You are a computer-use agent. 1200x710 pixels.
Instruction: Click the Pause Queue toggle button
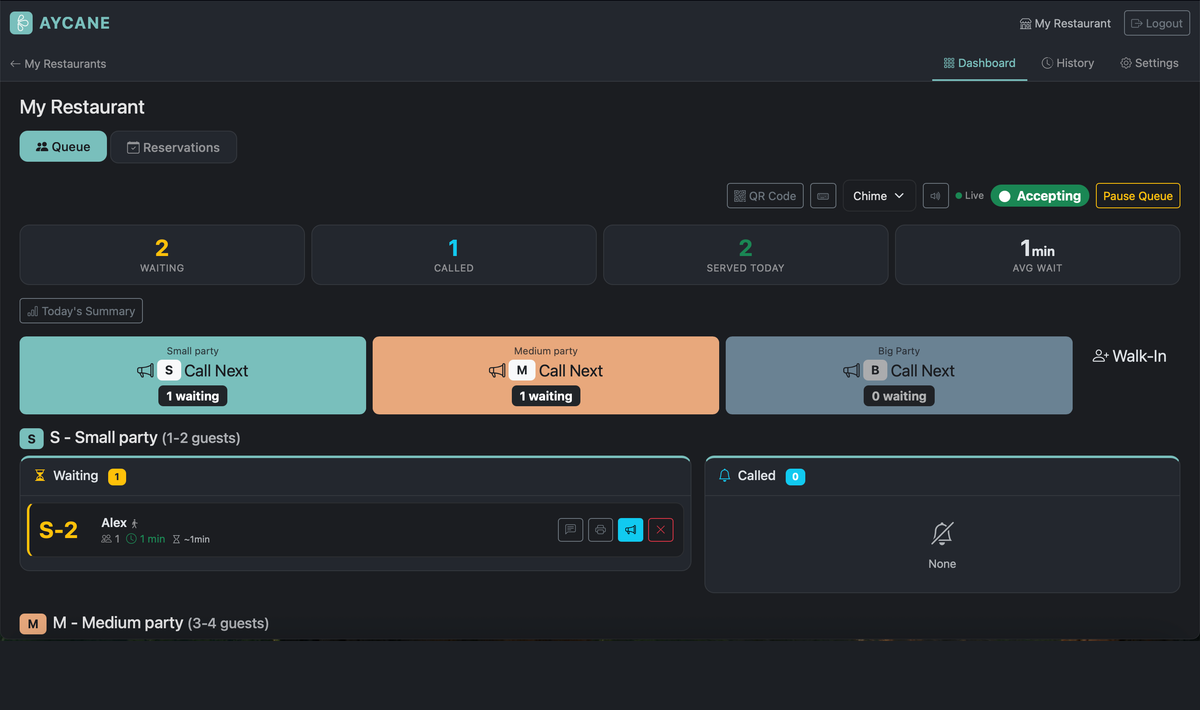coord(1137,195)
